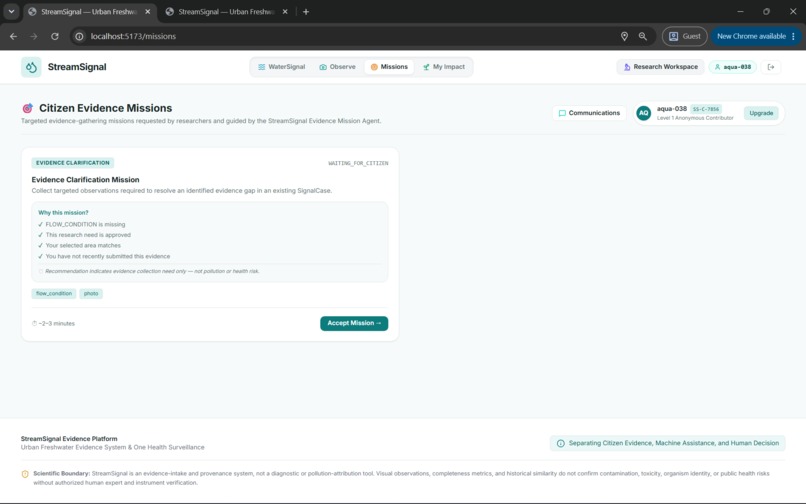This screenshot has height=504, width=806.
Task: Click the browser back arrow
Action: (13, 37)
